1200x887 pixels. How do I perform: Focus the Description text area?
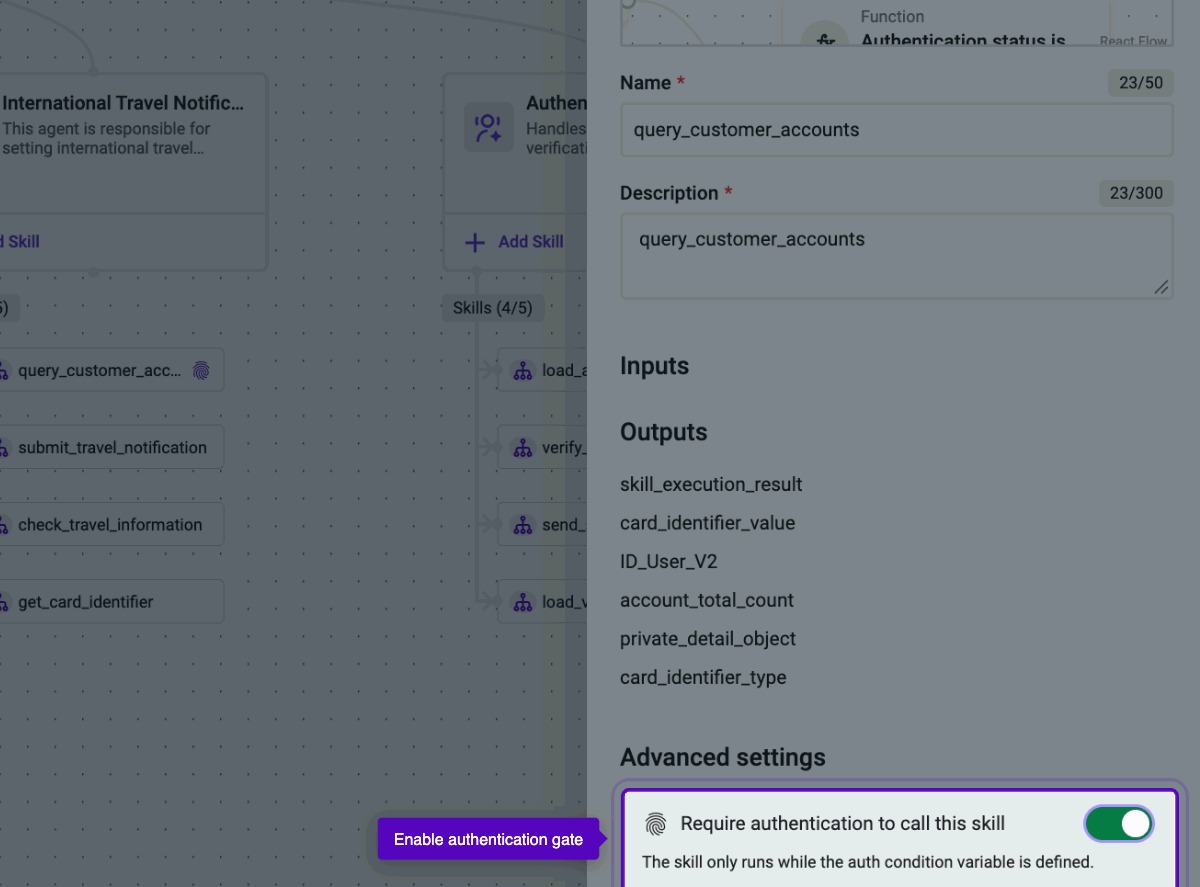(x=896, y=256)
